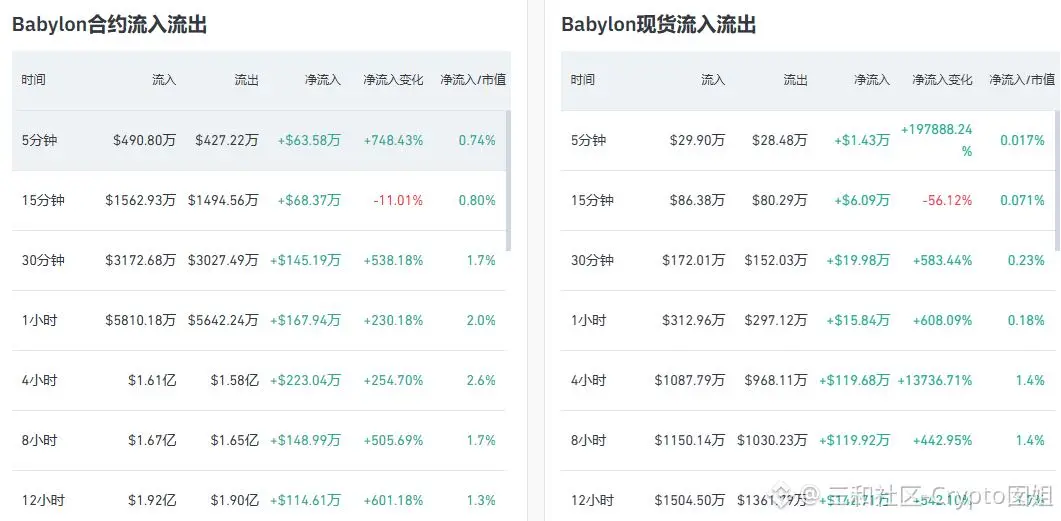Click the outflow value $1.65亿
Screen dimensions: 1061x521
(235, 440)
